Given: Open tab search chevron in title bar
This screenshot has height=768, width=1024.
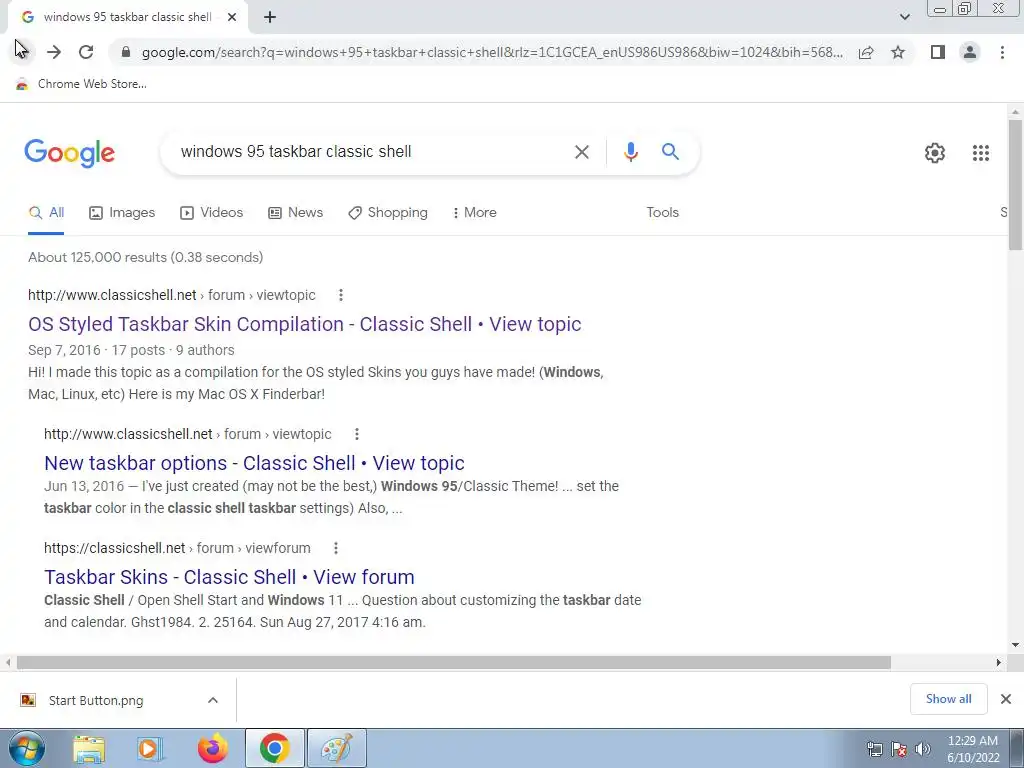Looking at the screenshot, I should point(904,17).
